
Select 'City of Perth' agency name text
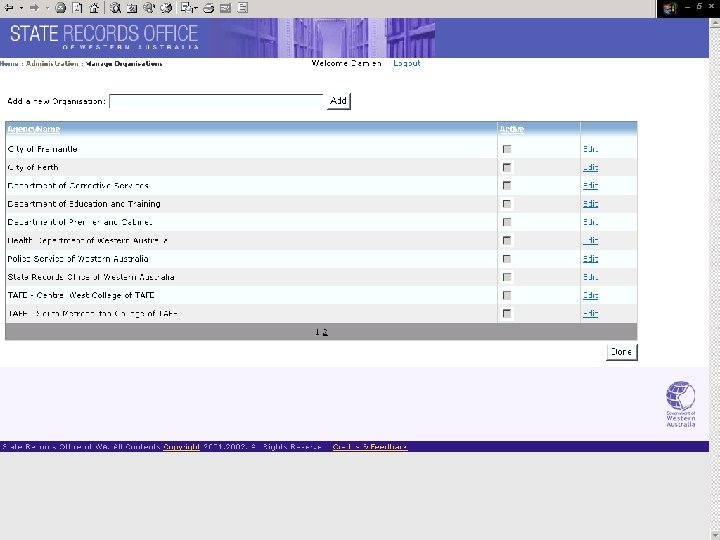33,168
